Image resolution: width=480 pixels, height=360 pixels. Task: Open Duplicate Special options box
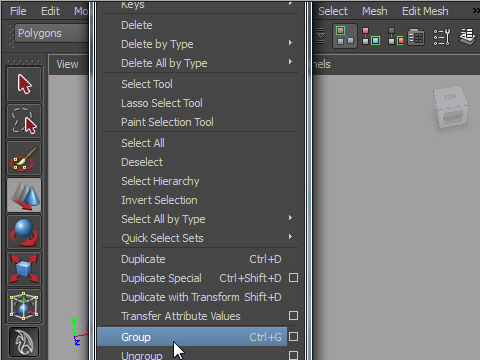point(293,278)
